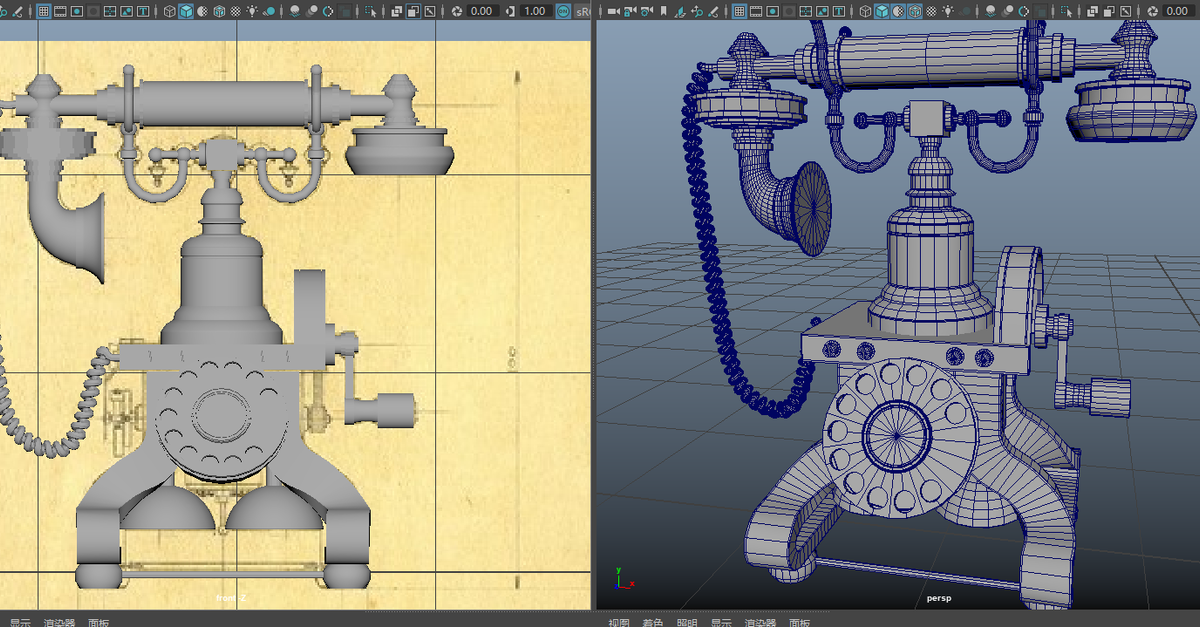The width and height of the screenshot is (1200, 627).
Task: Enable textured shading in persp viewport
Action: point(914,11)
